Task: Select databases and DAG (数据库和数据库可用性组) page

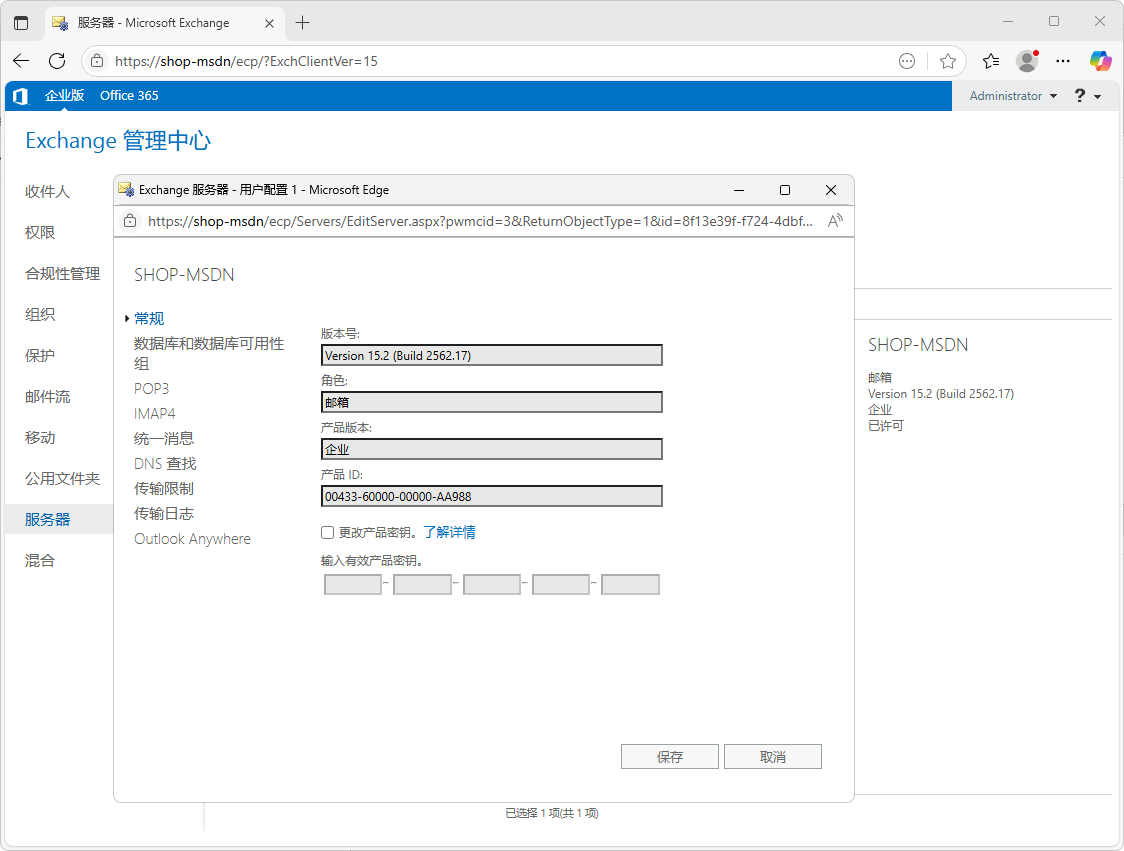Action: 209,353
